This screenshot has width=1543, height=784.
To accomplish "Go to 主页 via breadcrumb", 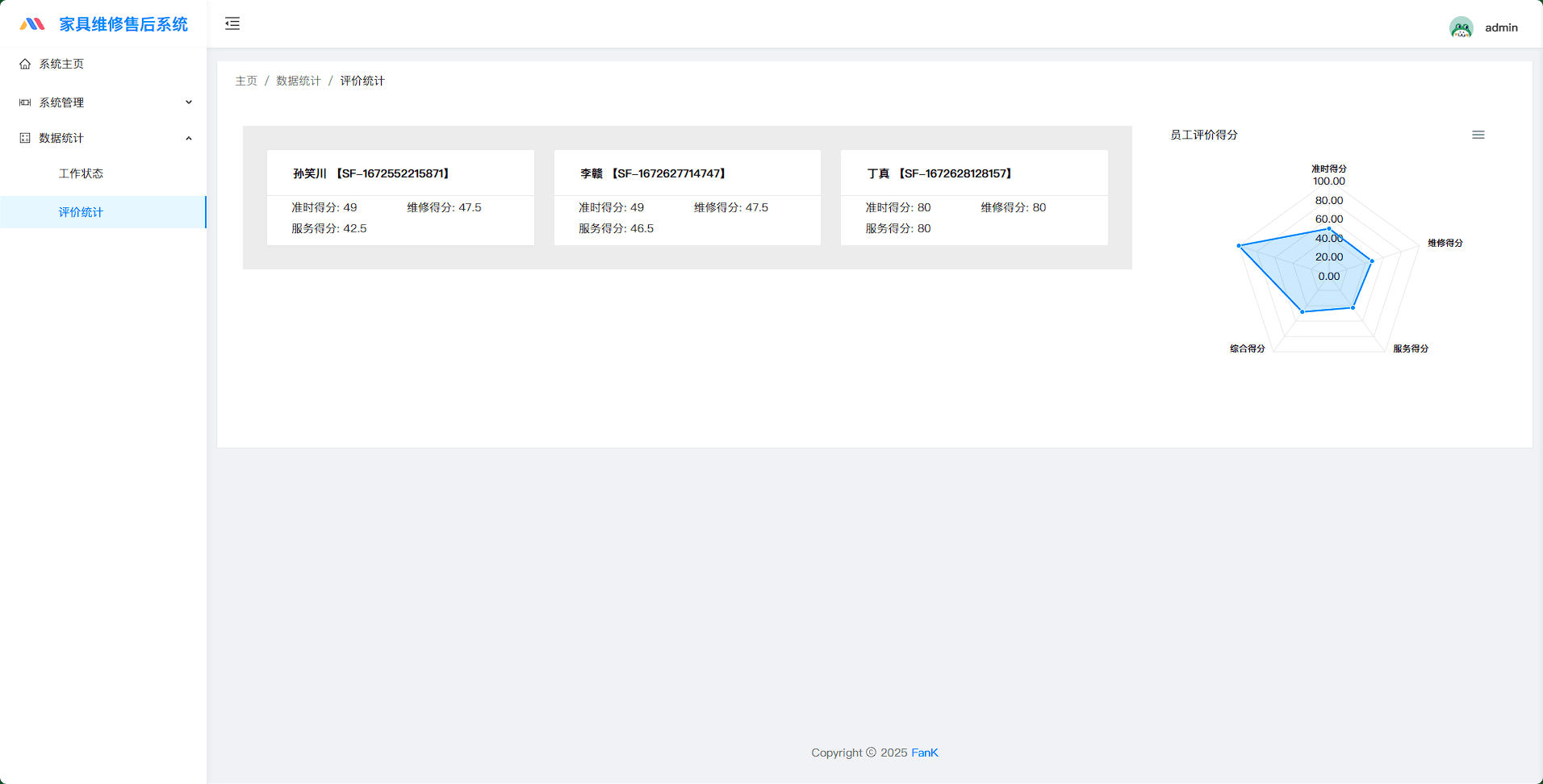I will coord(246,81).
